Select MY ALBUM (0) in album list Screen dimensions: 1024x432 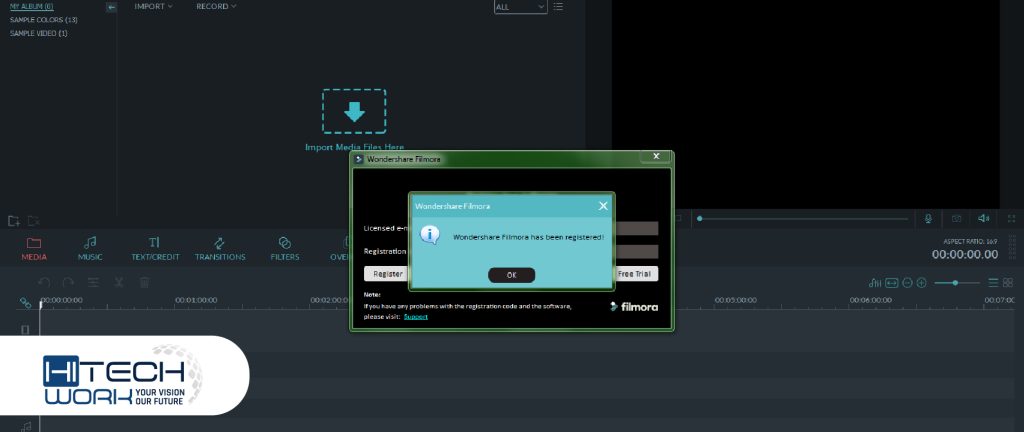tap(31, 7)
